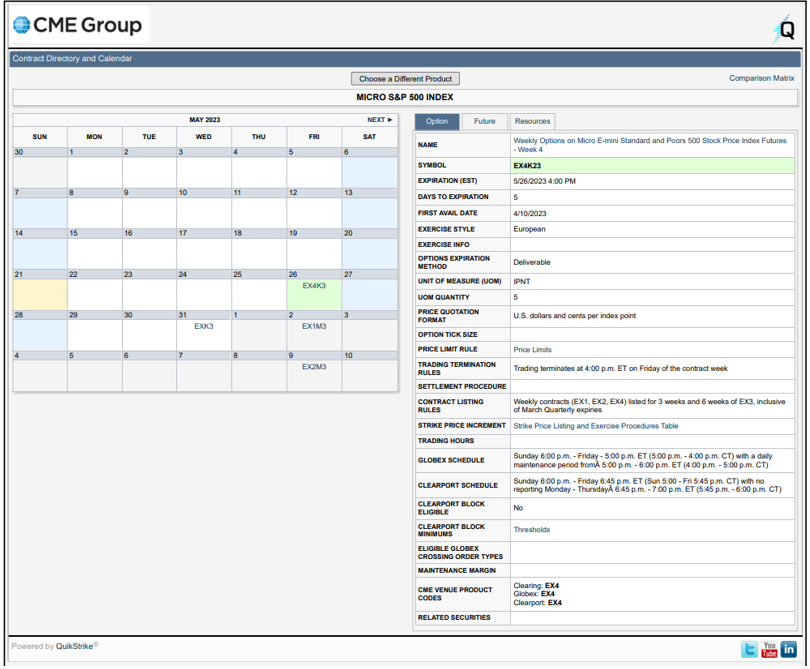Image resolution: width=810 pixels, height=669 pixels.
Task: Click the QuikStrike Q logo icon
Action: 785,29
